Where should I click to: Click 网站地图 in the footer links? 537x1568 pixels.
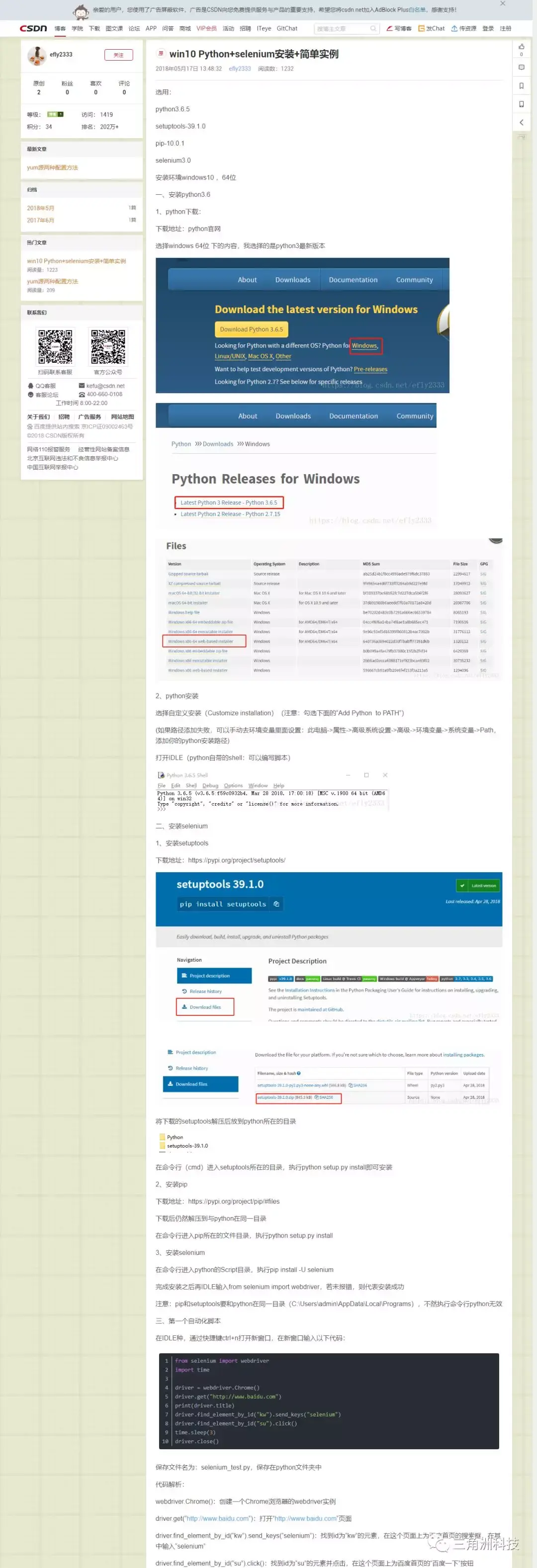pyautogui.click(x=122, y=417)
